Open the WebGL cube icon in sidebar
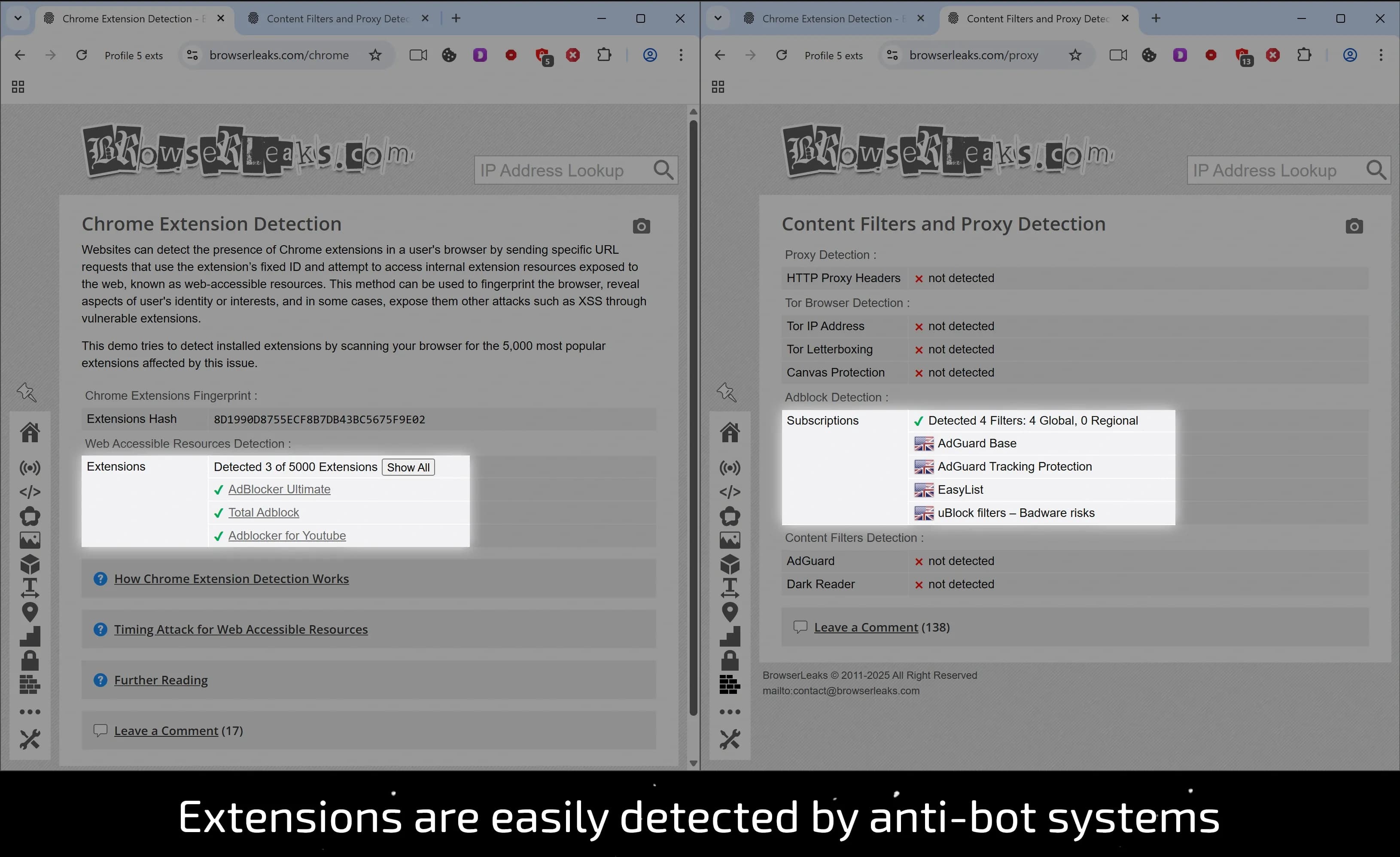Viewport: 1400px width, 857px height. pyautogui.click(x=30, y=564)
